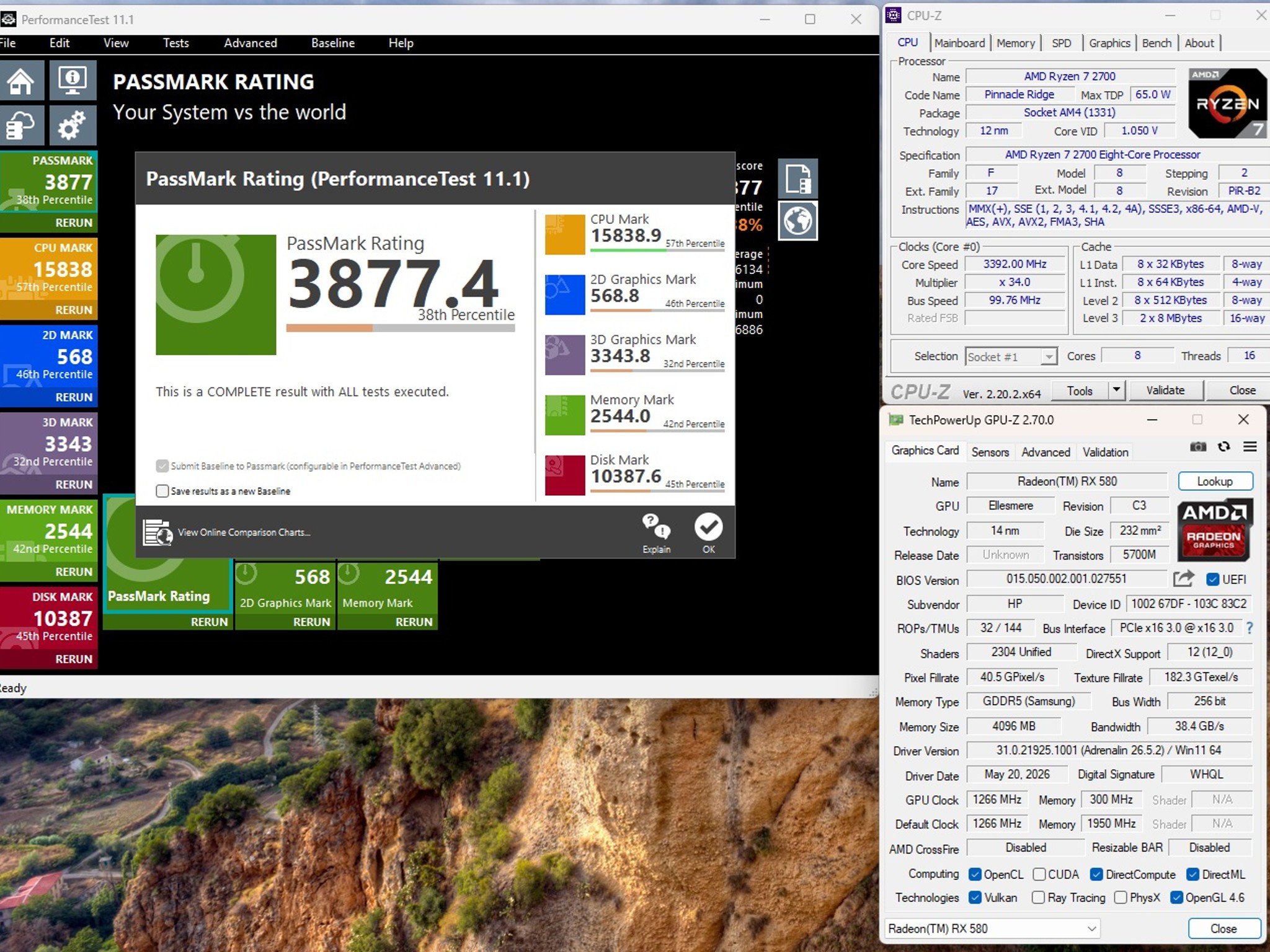
Task: Click orange CPU Mark icon in dialog
Action: pyautogui.click(x=565, y=234)
